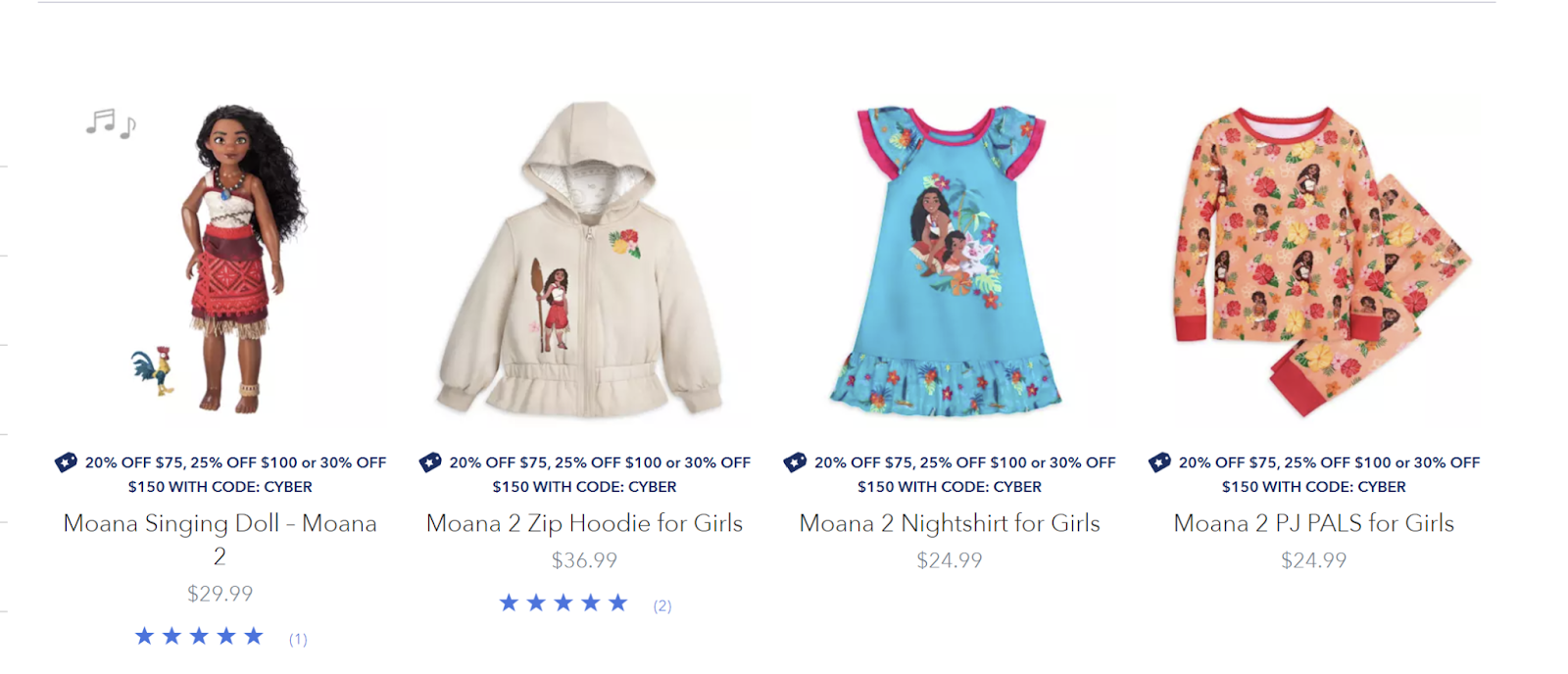Click promo tag icon under PJ PALS
Image resolution: width=1568 pixels, height=674 pixels.
tap(1159, 462)
